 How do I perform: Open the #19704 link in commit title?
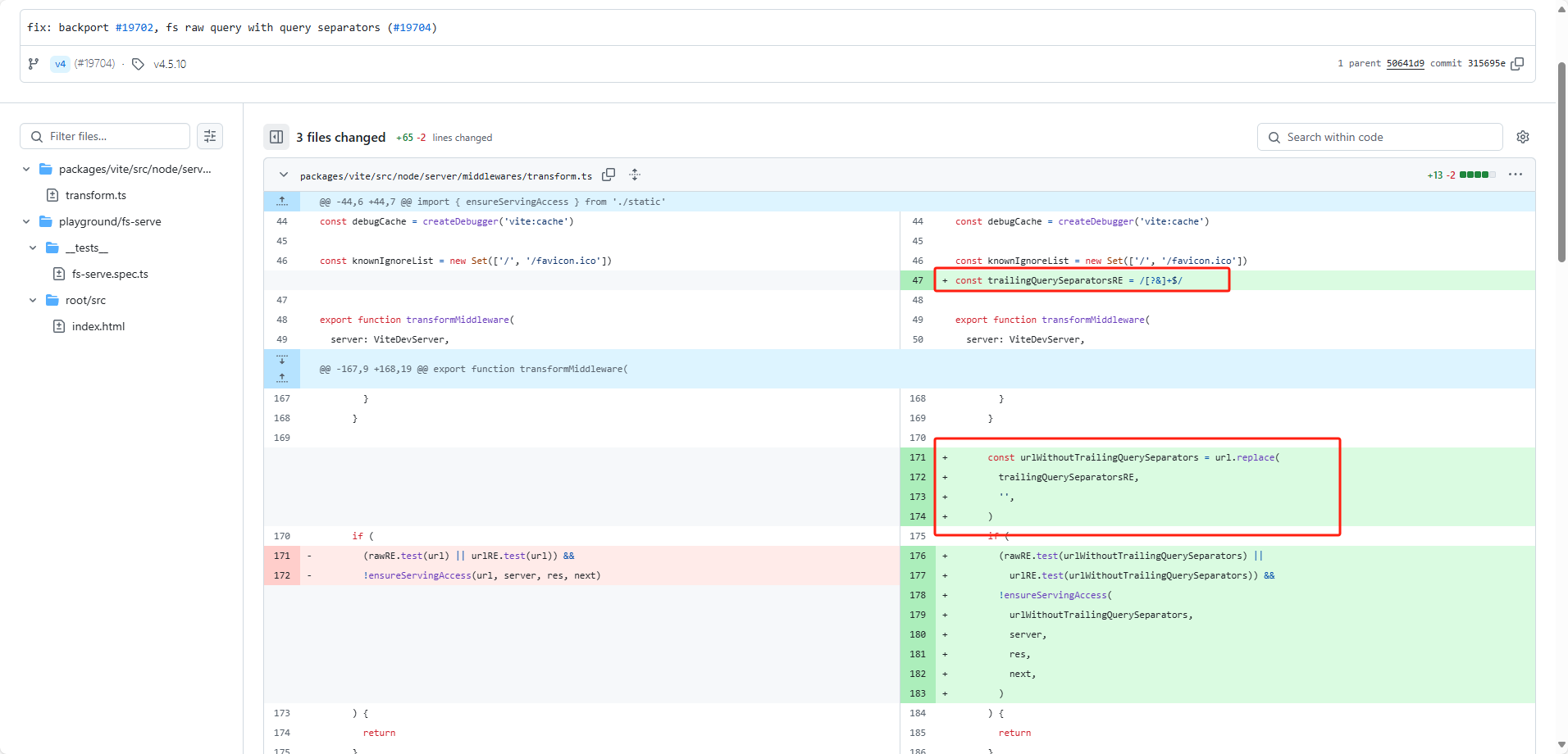coord(412,28)
